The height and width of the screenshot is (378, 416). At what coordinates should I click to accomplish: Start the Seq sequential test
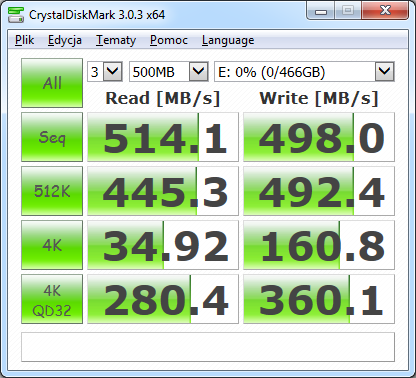tap(52, 137)
